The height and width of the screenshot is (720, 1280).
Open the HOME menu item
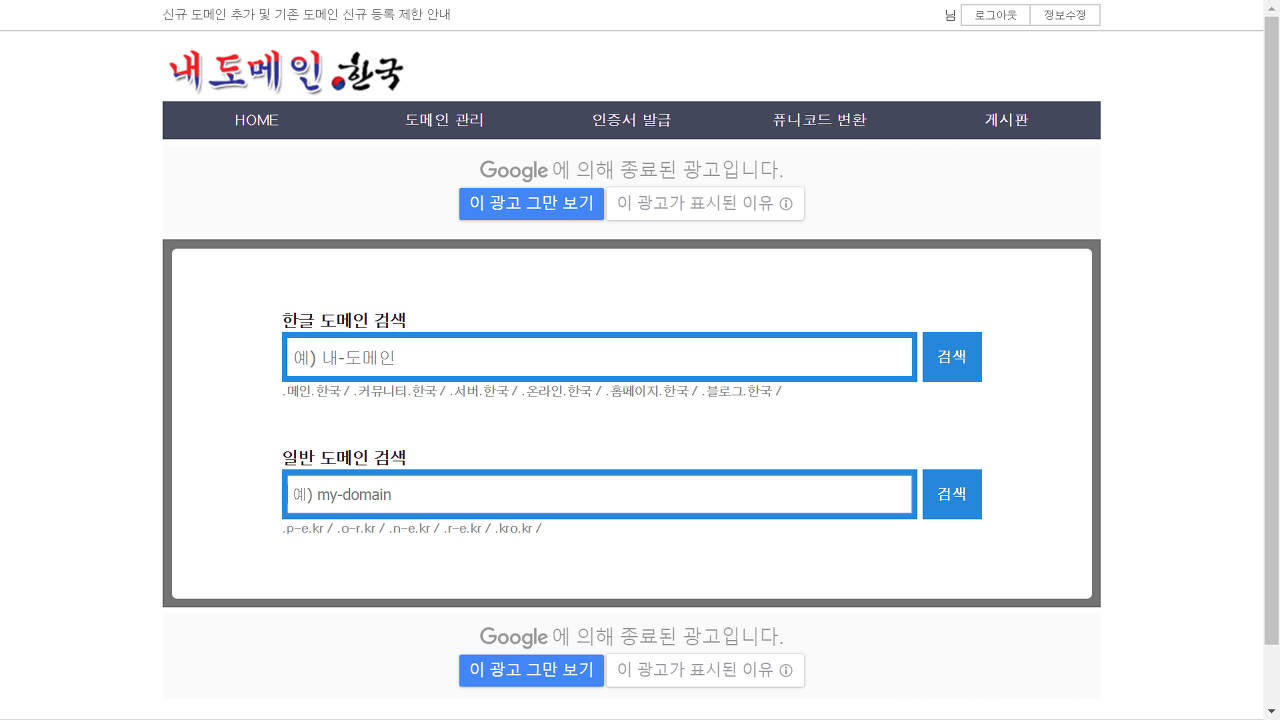coord(257,120)
